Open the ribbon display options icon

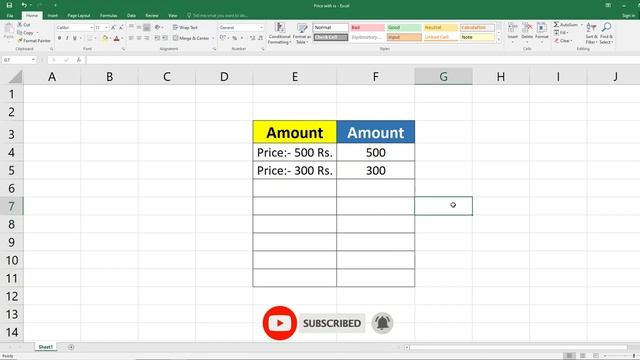point(608,5)
